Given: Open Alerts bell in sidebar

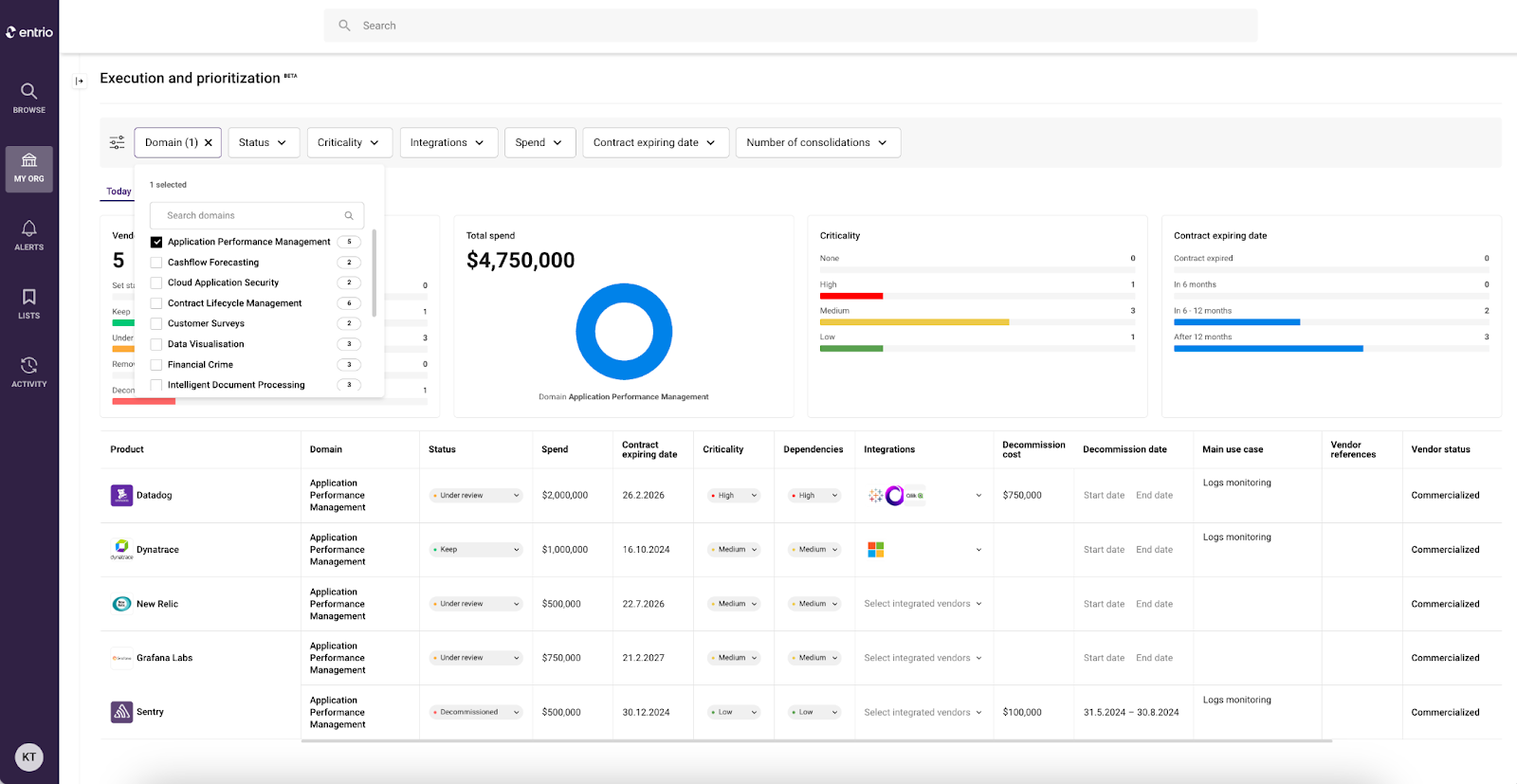Looking at the screenshot, I should coord(29,235).
